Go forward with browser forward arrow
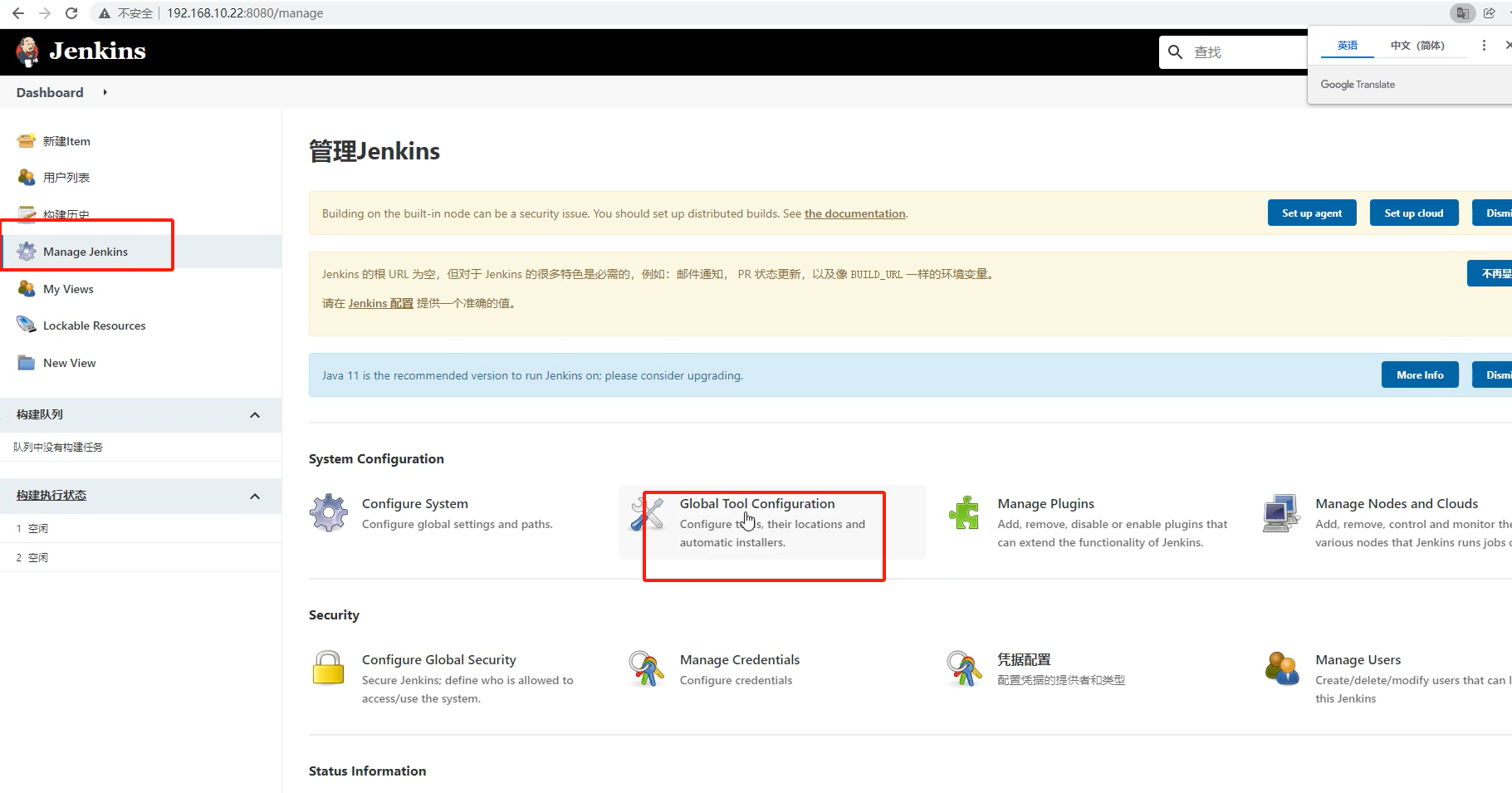This screenshot has width=1512, height=793. 45,13
